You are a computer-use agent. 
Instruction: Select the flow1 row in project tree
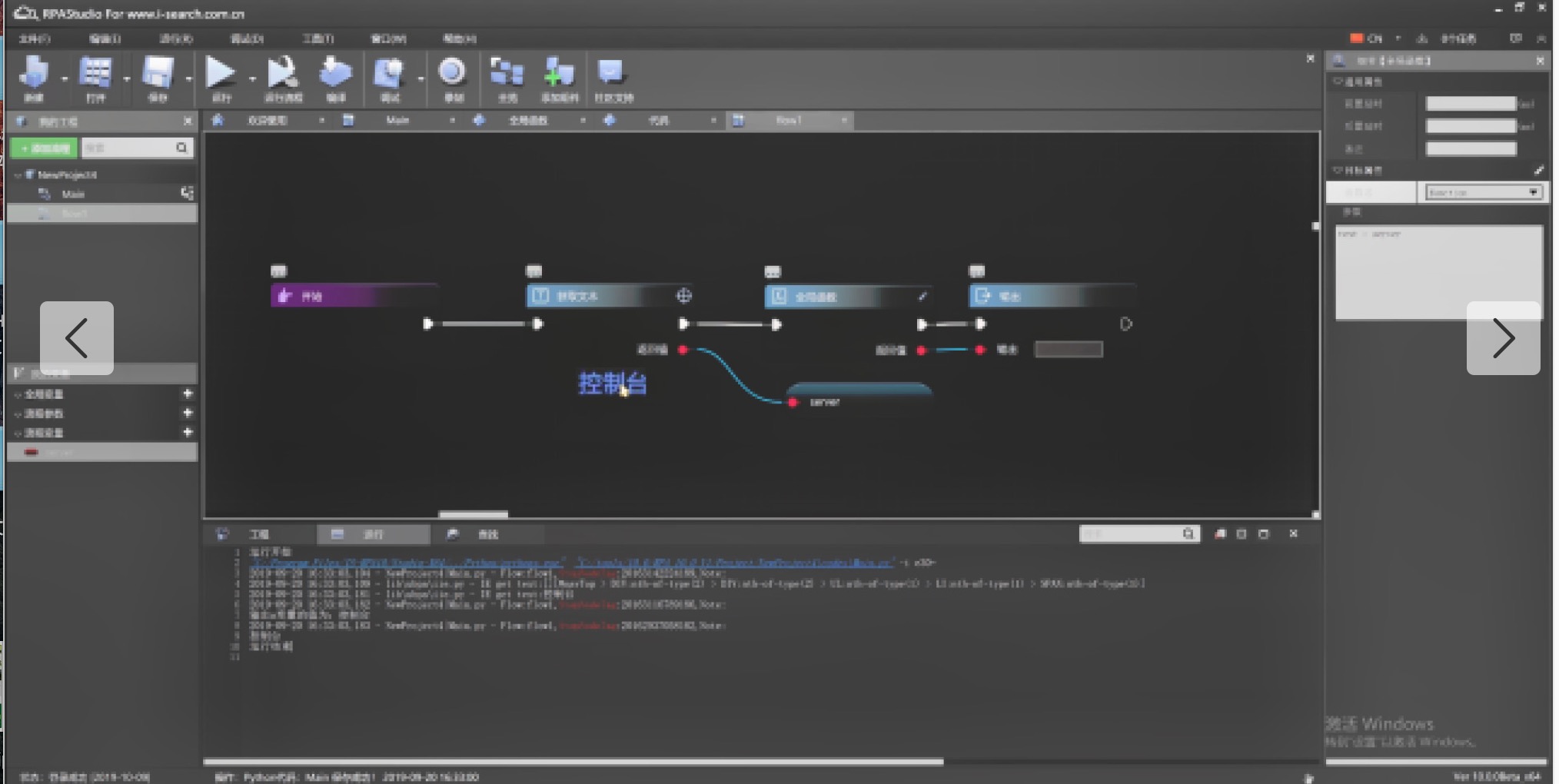click(102, 214)
